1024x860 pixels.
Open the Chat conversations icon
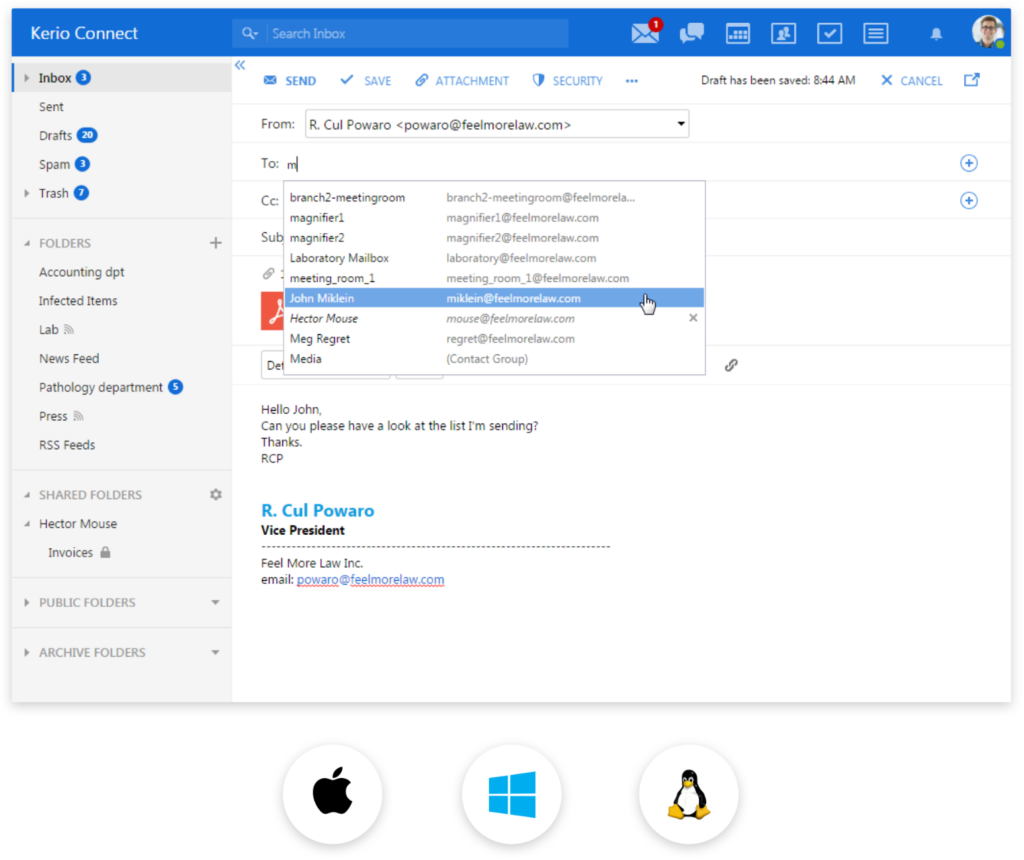point(692,33)
